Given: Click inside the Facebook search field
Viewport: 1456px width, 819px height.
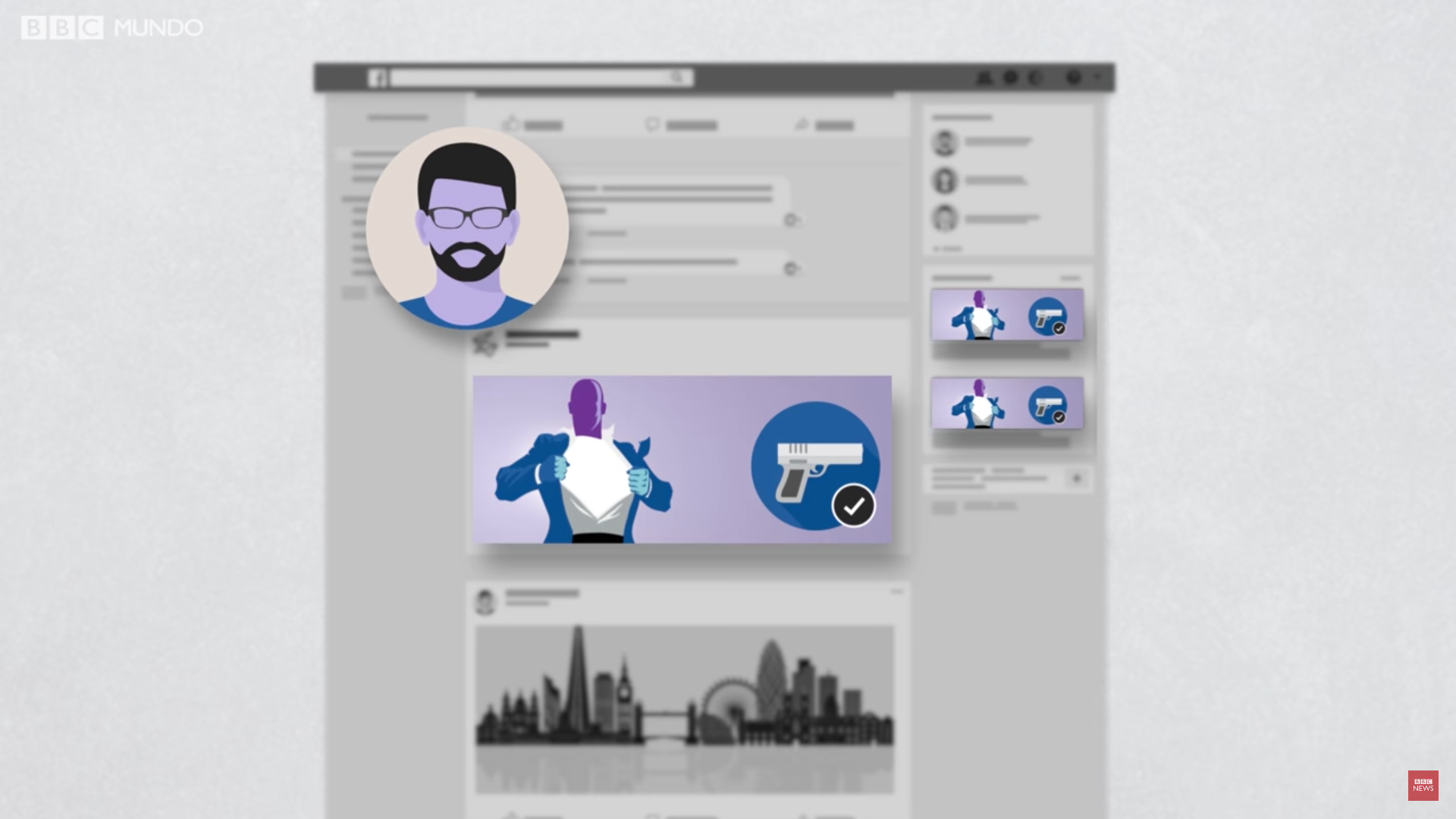Looking at the screenshot, I should (531, 77).
